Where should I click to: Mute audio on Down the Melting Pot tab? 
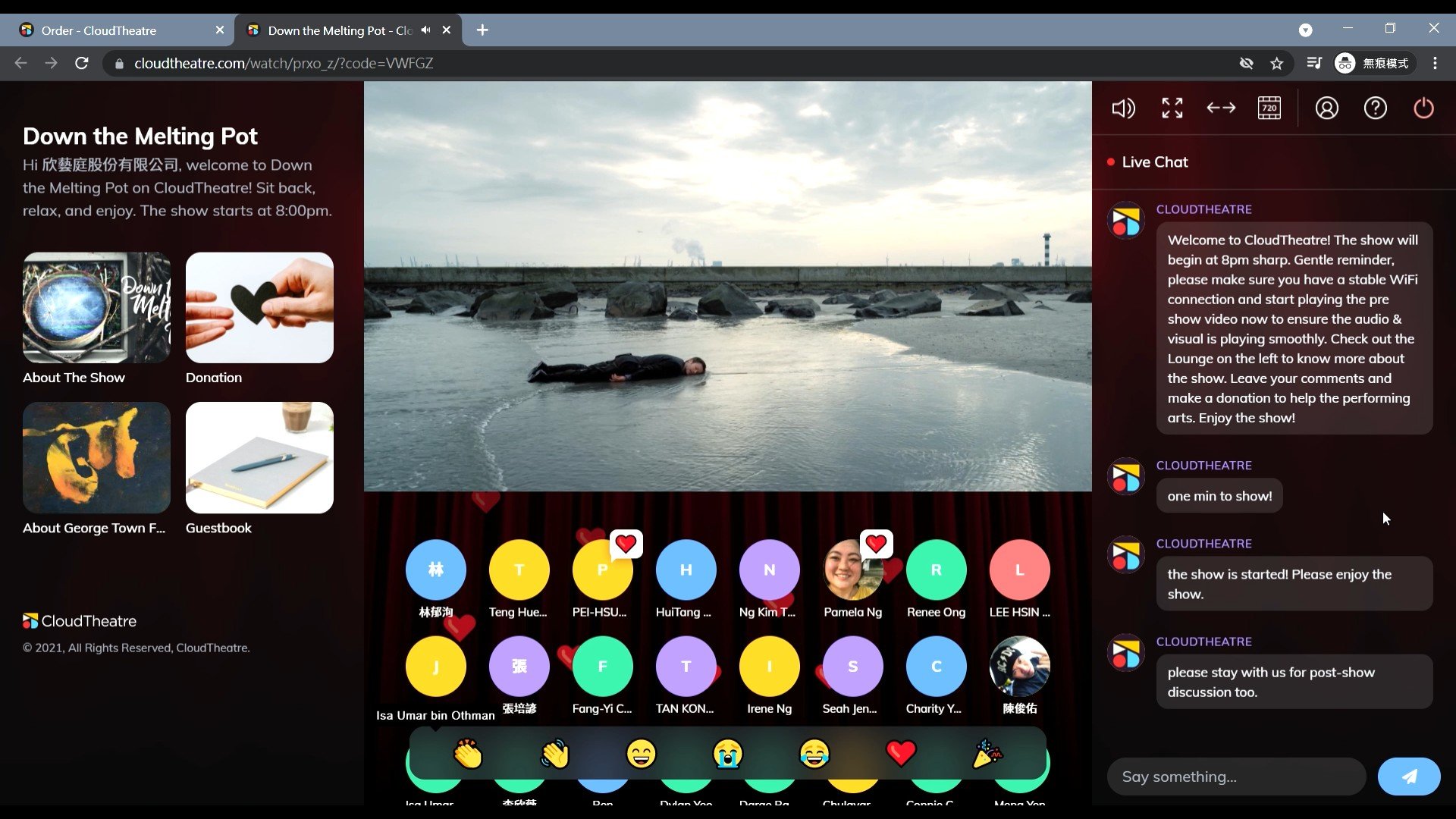coord(426,30)
